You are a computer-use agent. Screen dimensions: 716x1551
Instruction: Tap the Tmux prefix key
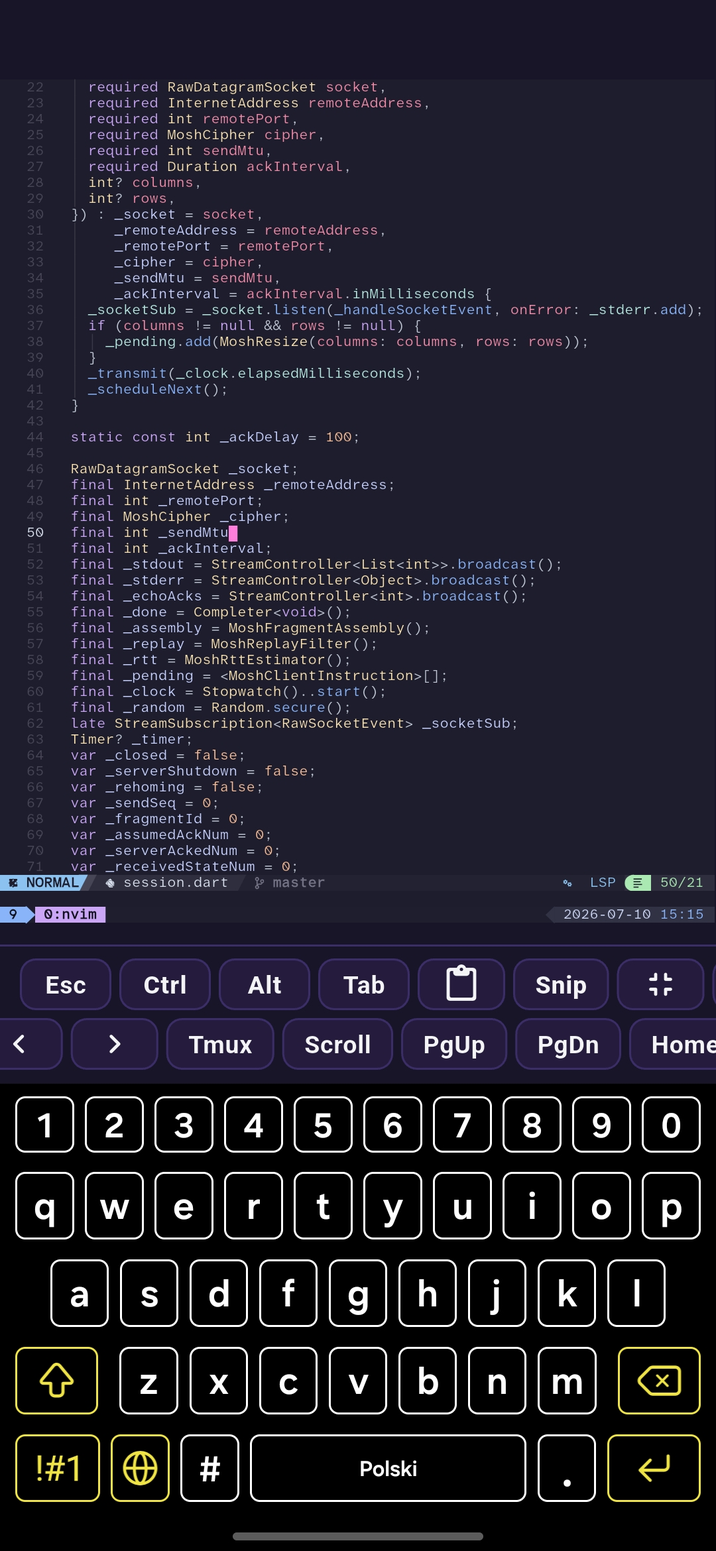pyautogui.click(x=220, y=1044)
